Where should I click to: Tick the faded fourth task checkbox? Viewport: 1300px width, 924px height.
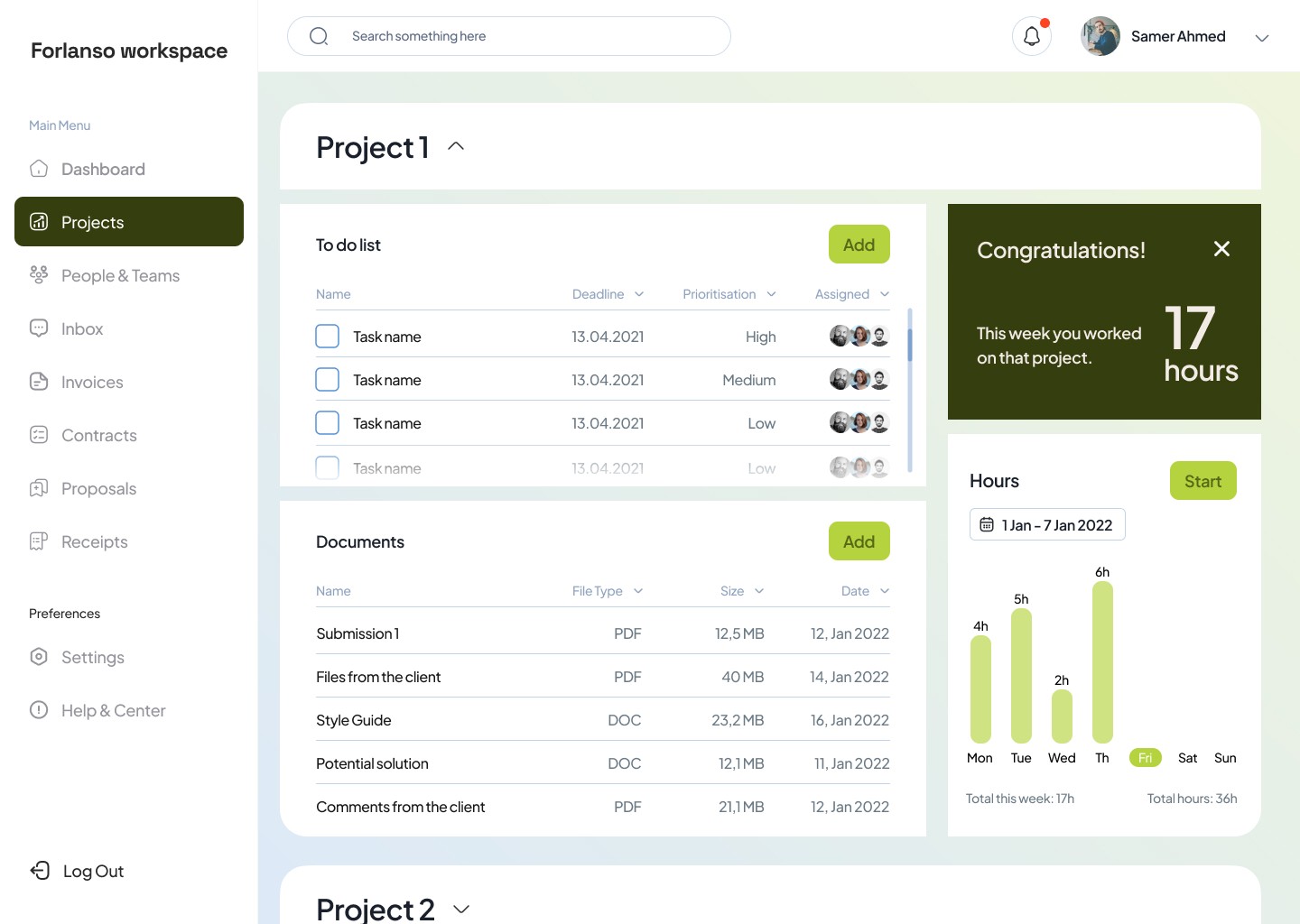[x=328, y=468]
